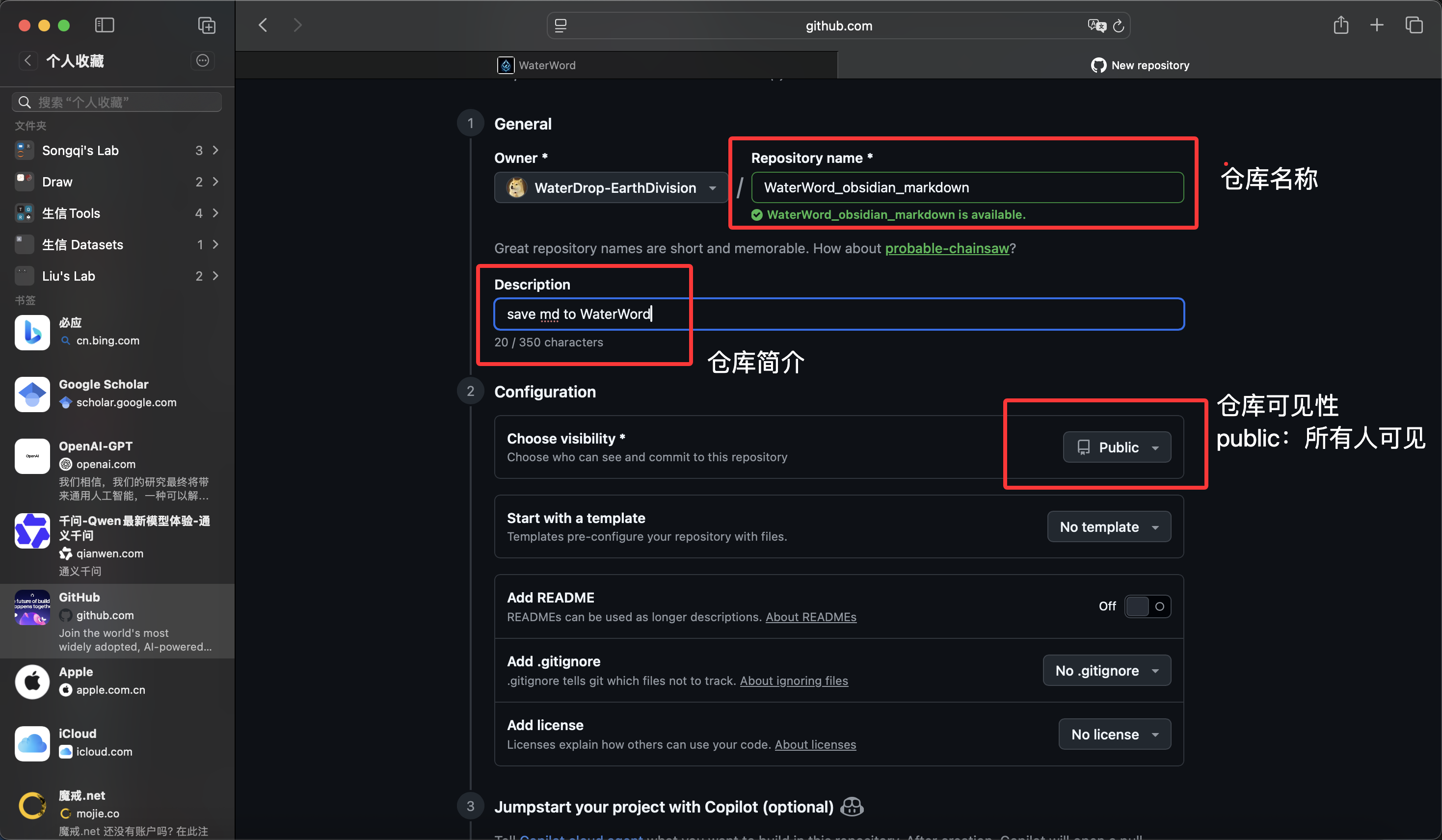Open the 千问-Qwen bookmark icon
Viewport: 1442px width, 840px height.
[32, 530]
